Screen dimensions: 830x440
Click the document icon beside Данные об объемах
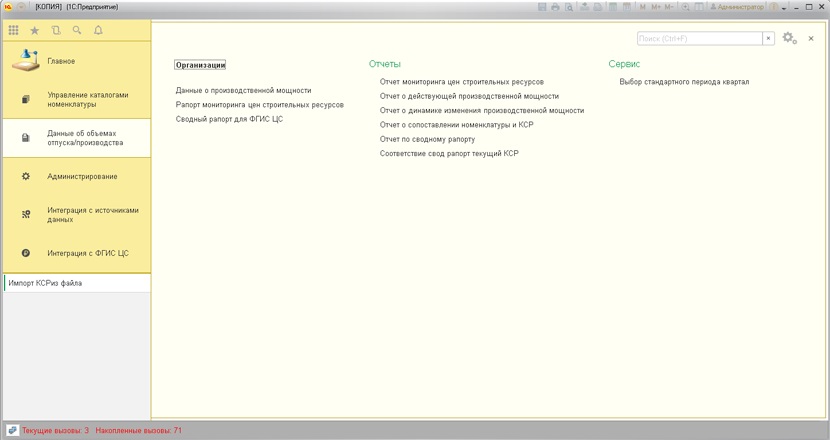(x=25, y=138)
